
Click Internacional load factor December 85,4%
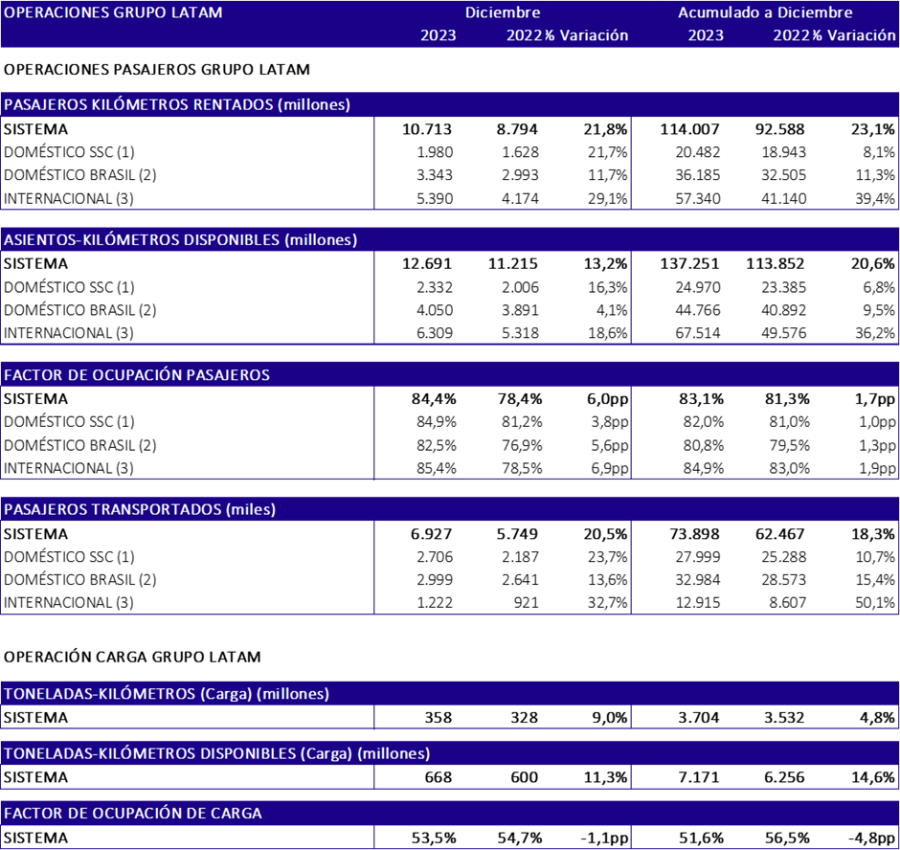(436, 468)
